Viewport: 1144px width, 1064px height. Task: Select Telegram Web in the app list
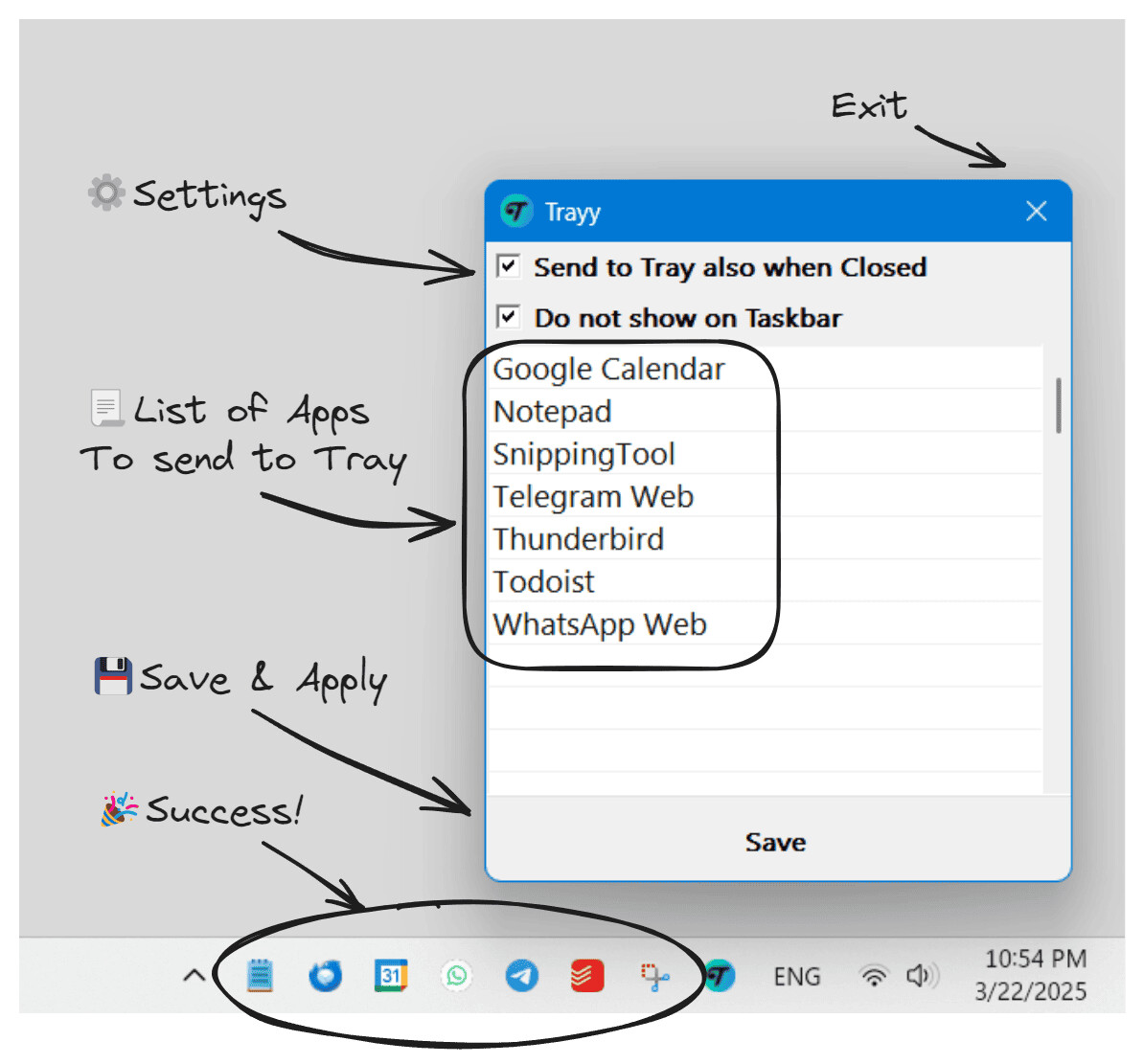pos(765,496)
